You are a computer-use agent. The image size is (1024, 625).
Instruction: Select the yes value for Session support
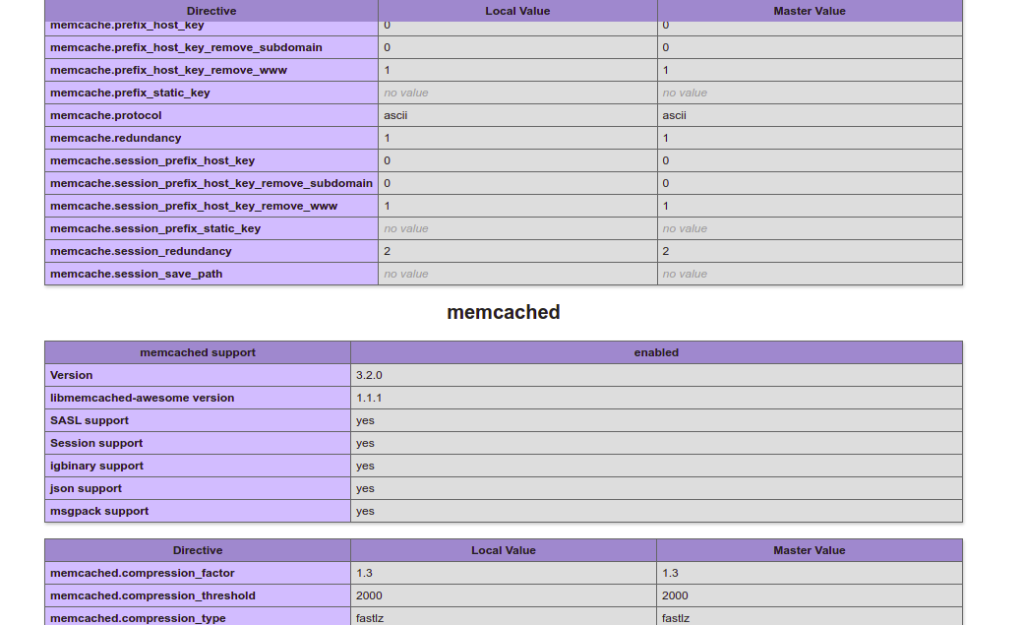click(365, 443)
